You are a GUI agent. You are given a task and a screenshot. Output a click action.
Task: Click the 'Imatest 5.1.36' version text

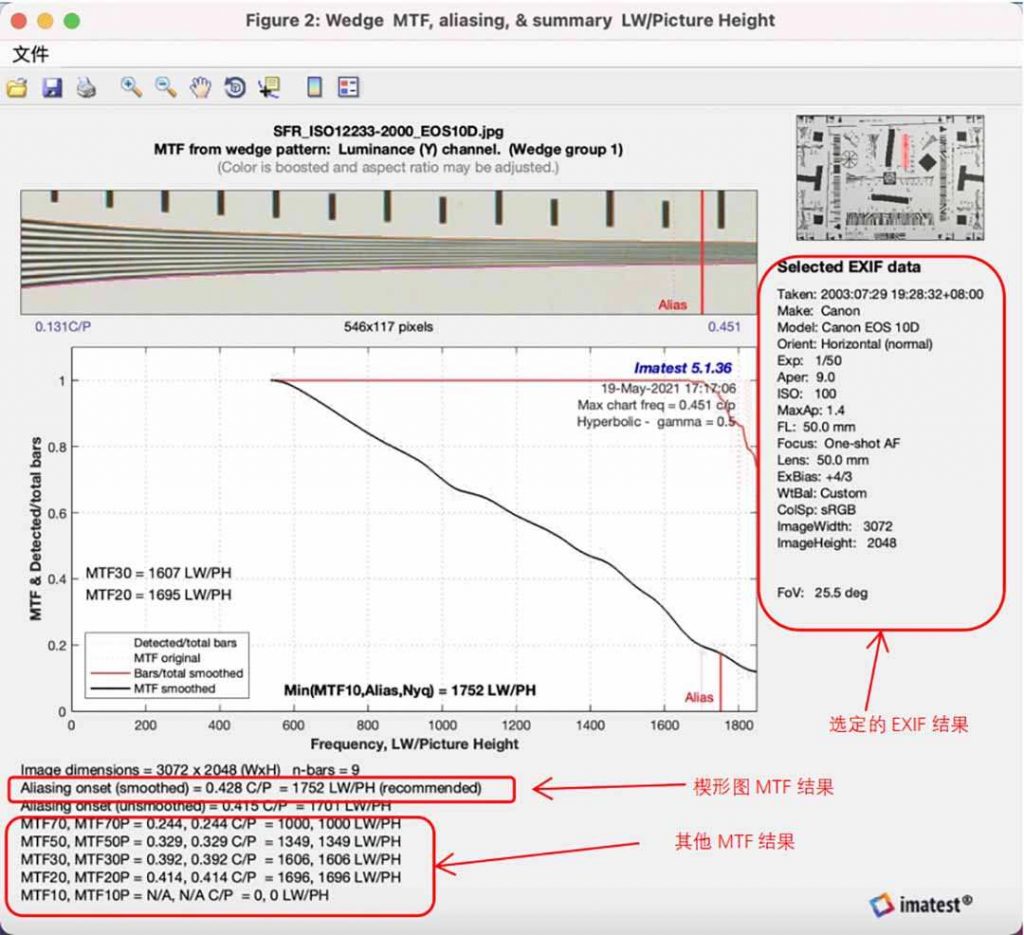(683, 368)
